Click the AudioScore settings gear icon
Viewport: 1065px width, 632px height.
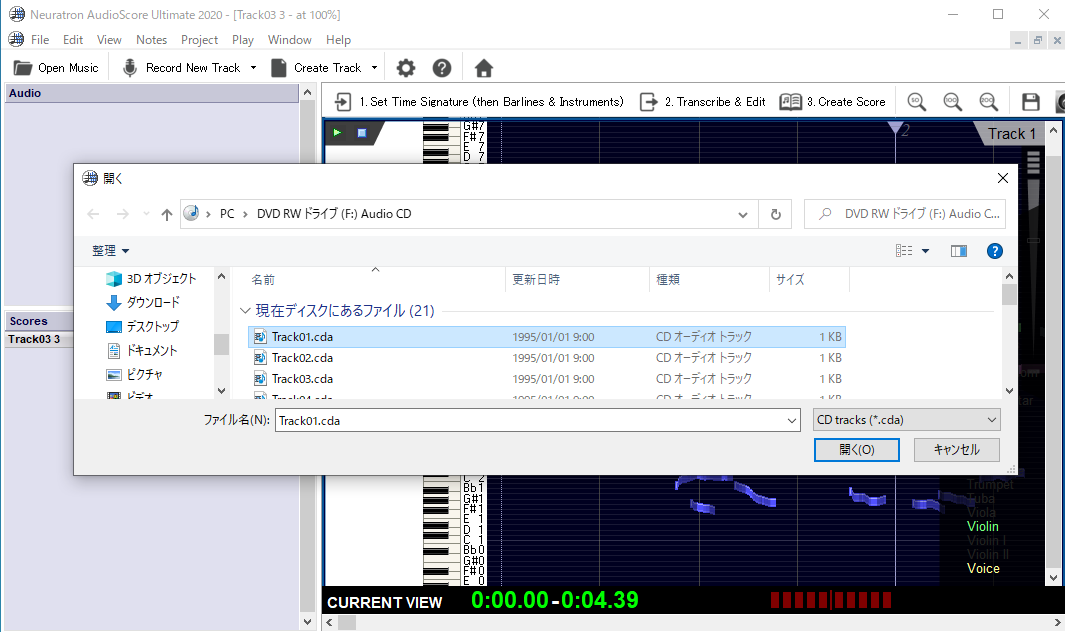click(405, 68)
